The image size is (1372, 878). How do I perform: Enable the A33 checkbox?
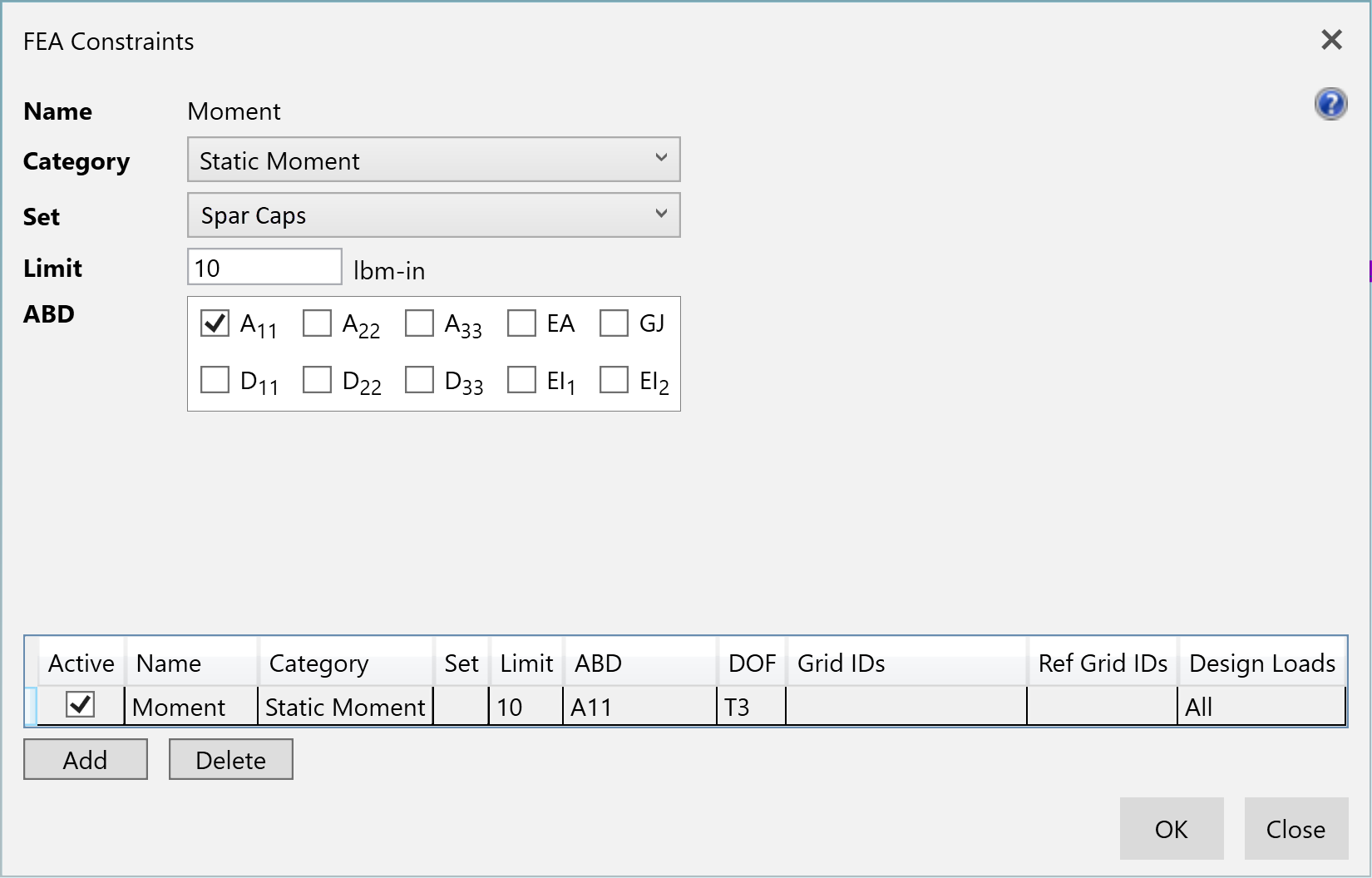(419, 323)
